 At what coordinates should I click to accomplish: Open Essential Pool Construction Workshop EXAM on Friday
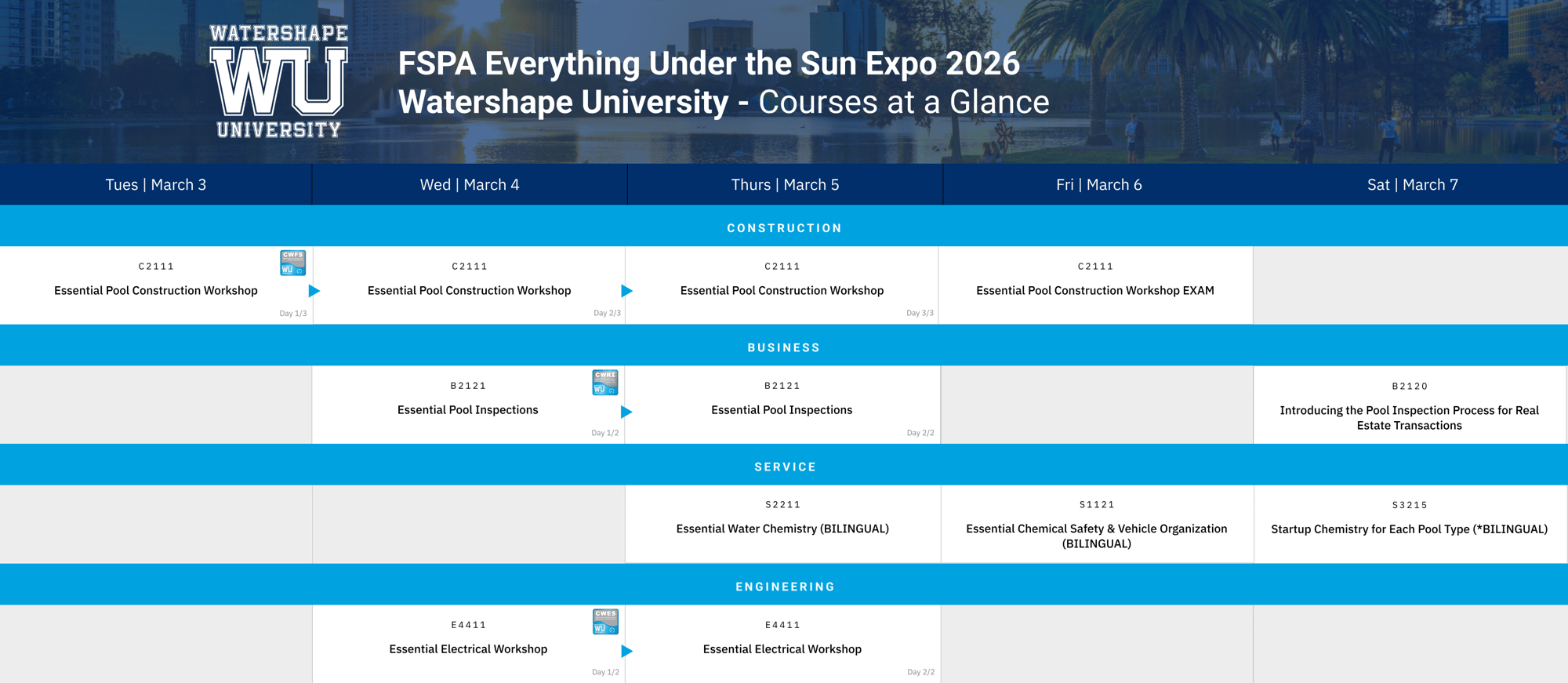pyautogui.click(x=1094, y=290)
